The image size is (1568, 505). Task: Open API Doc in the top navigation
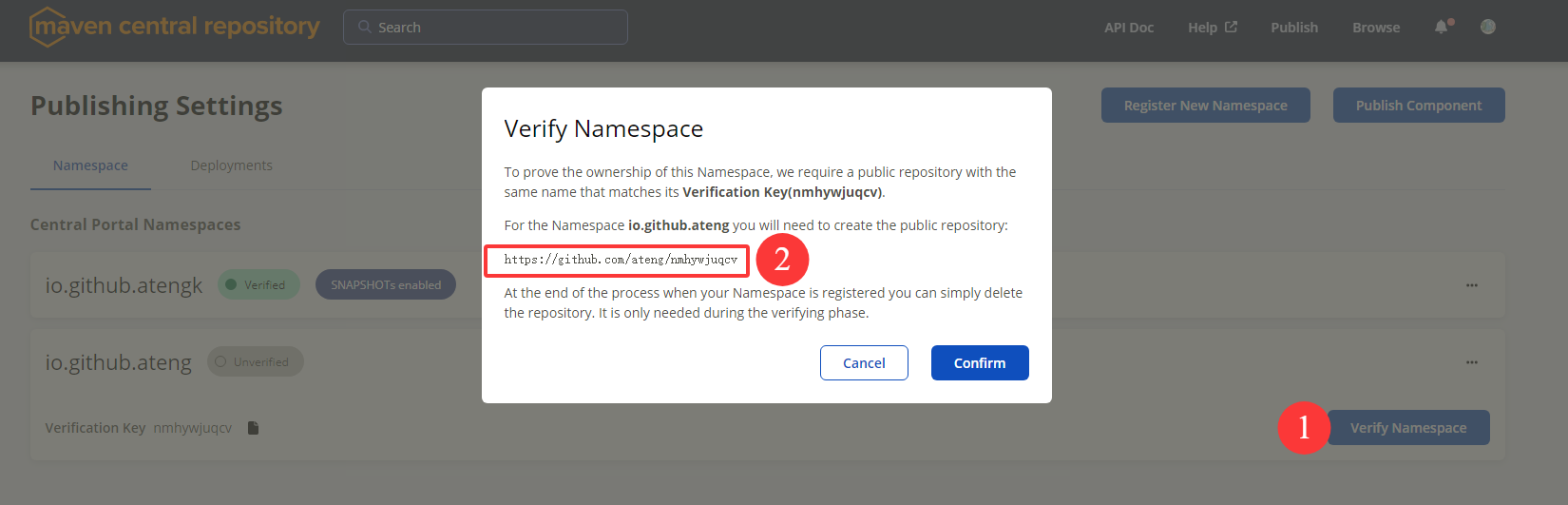[x=1128, y=28]
